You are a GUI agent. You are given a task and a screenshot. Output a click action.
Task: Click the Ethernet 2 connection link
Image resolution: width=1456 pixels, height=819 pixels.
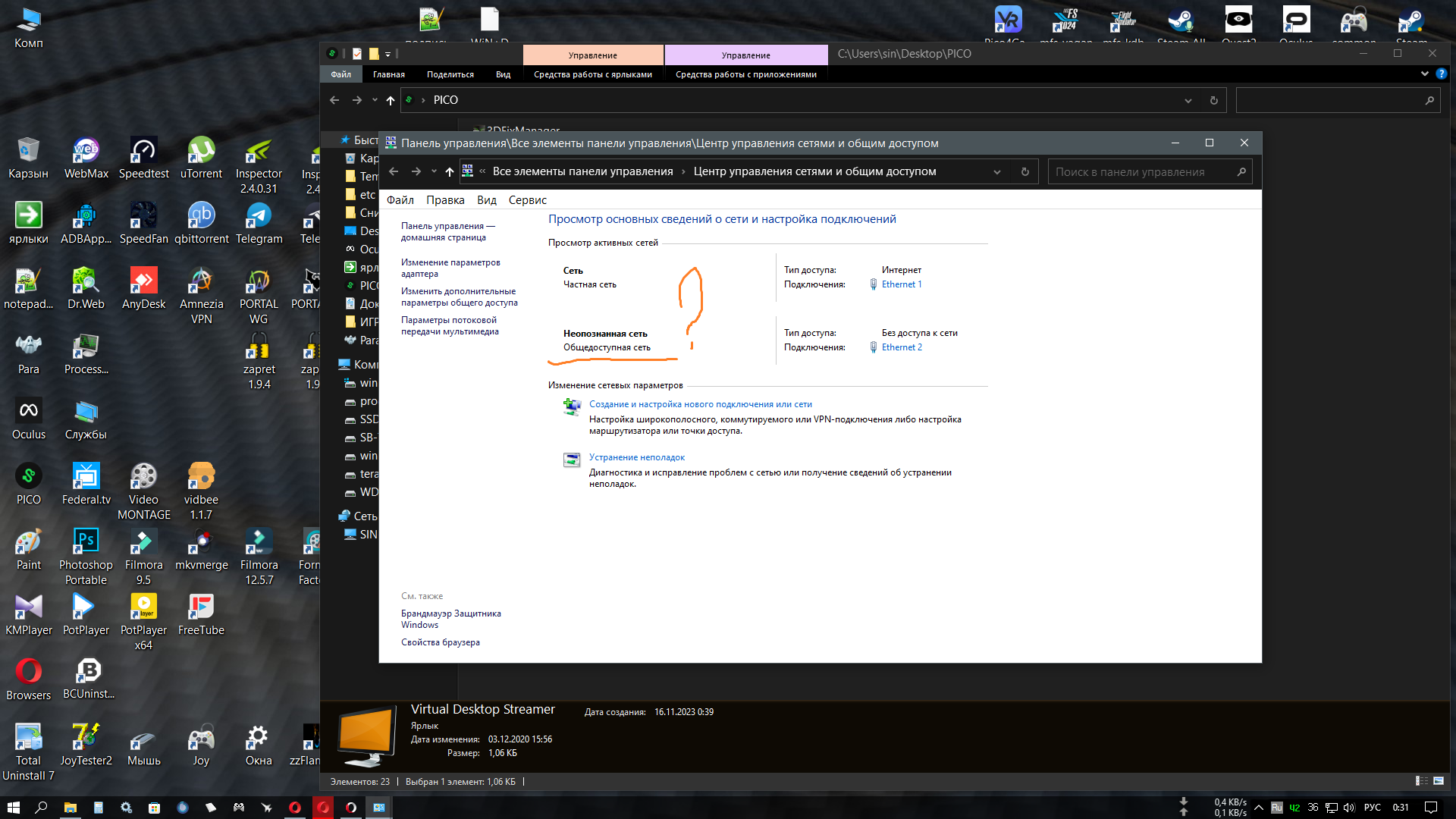902,347
